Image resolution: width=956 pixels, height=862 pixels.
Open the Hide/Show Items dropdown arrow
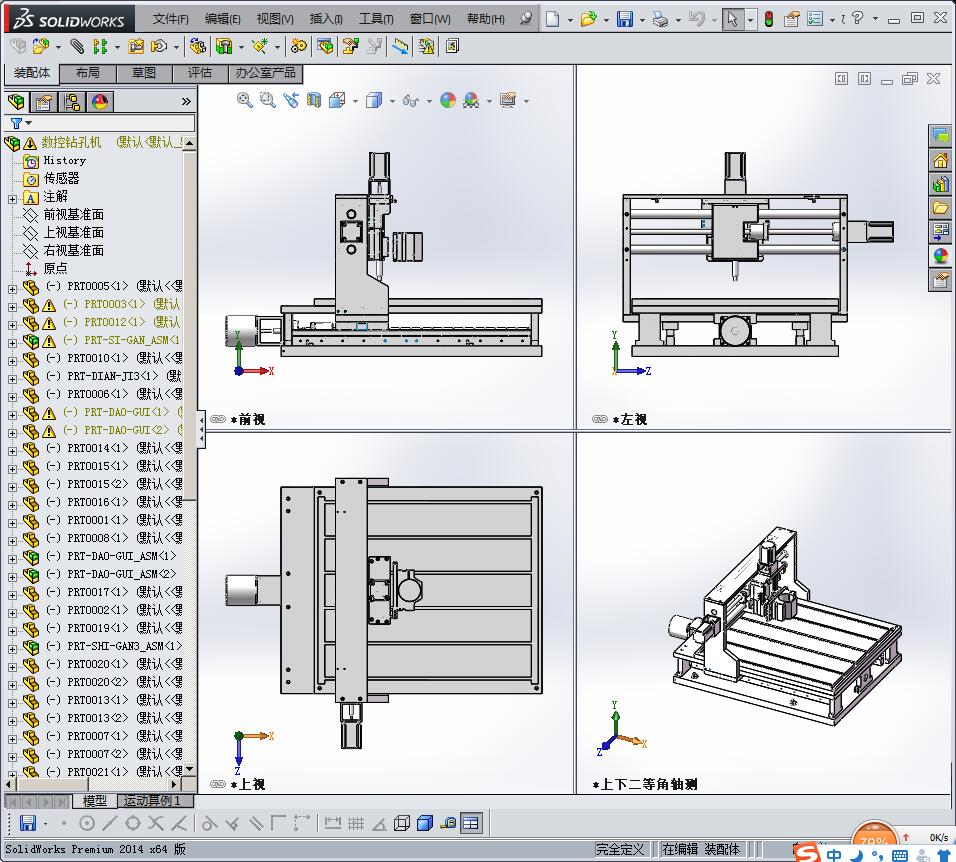coord(430,101)
